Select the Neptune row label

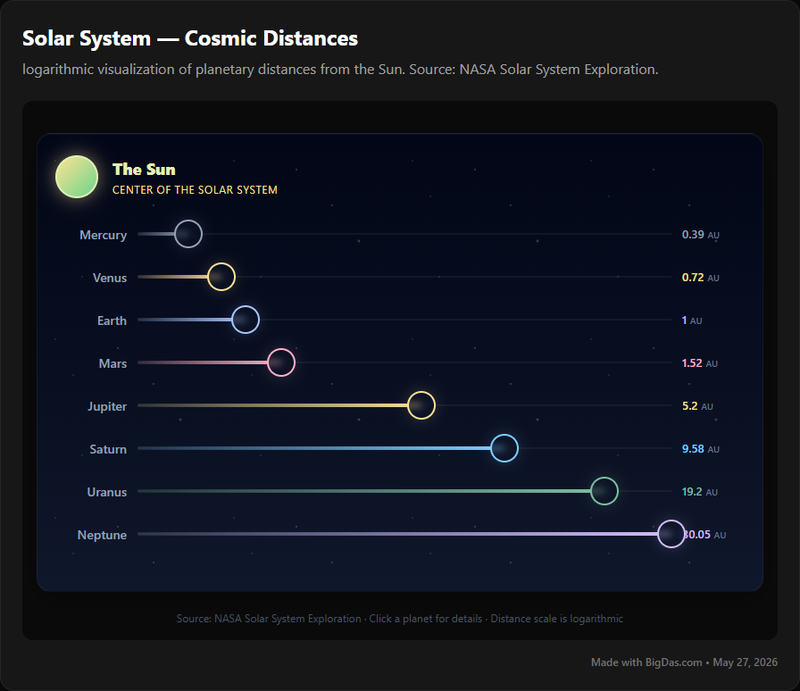(102, 535)
